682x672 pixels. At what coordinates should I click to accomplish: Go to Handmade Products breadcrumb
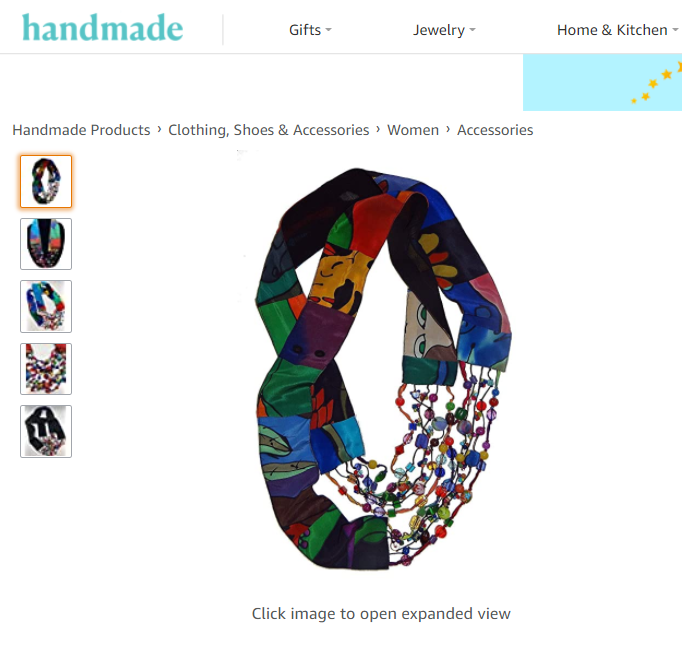[81, 130]
